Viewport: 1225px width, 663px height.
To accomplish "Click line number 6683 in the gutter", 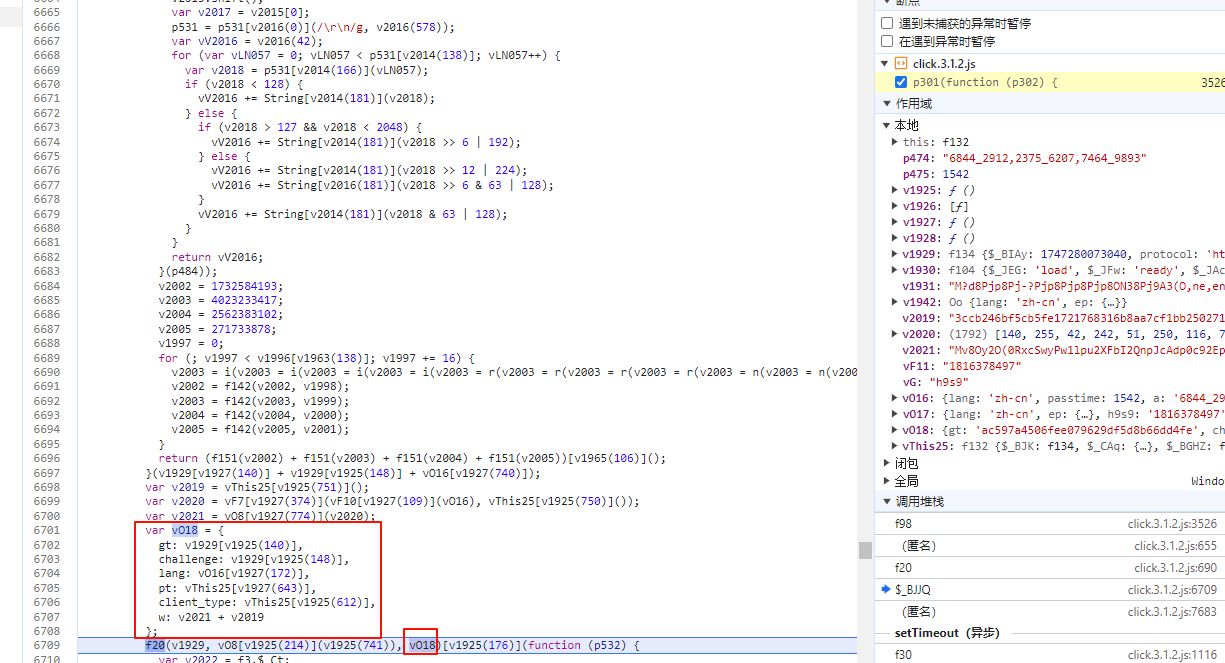I will click(46, 271).
